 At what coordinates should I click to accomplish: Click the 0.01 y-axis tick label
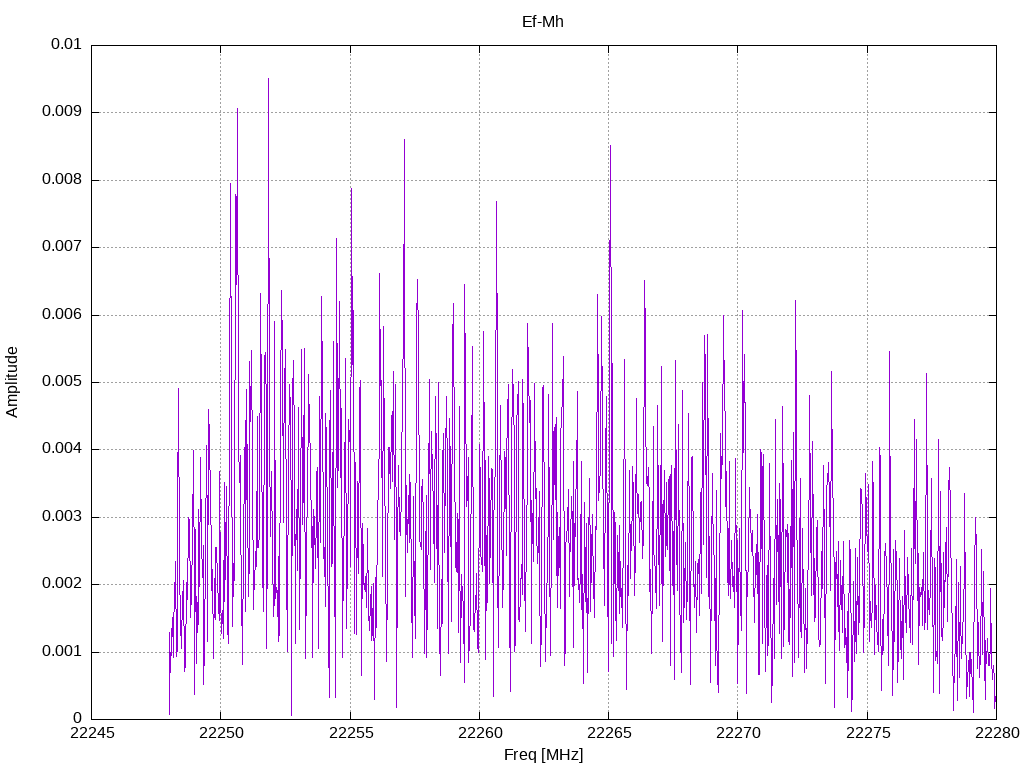coord(66,44)
